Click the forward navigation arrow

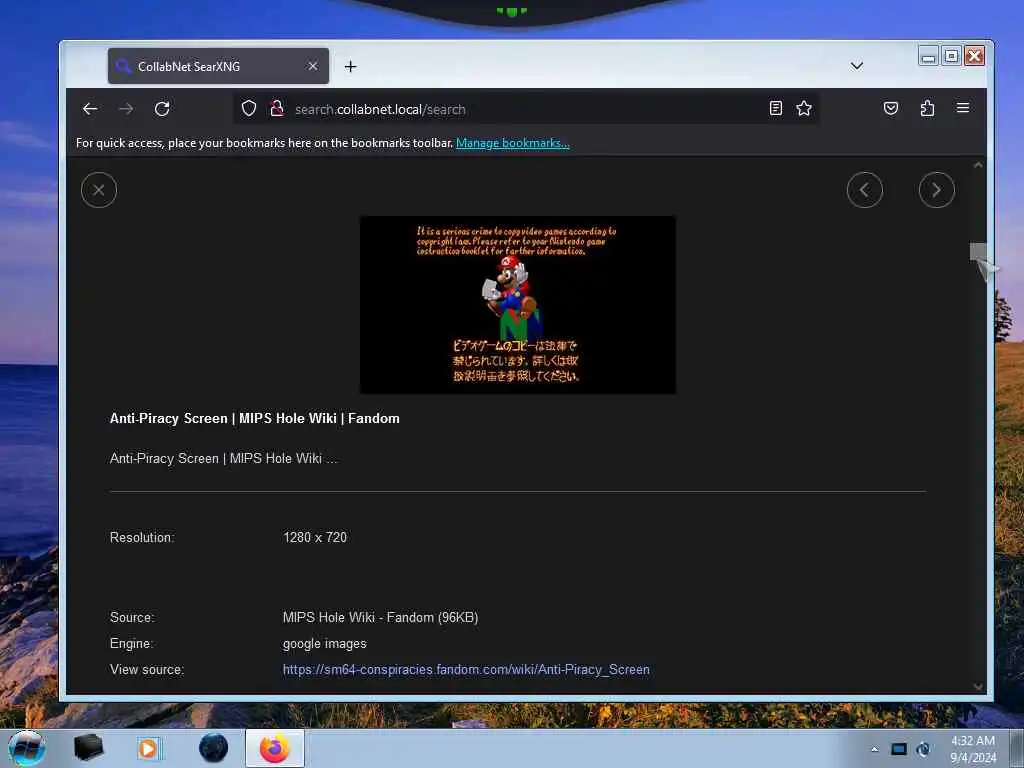point(126,109)
